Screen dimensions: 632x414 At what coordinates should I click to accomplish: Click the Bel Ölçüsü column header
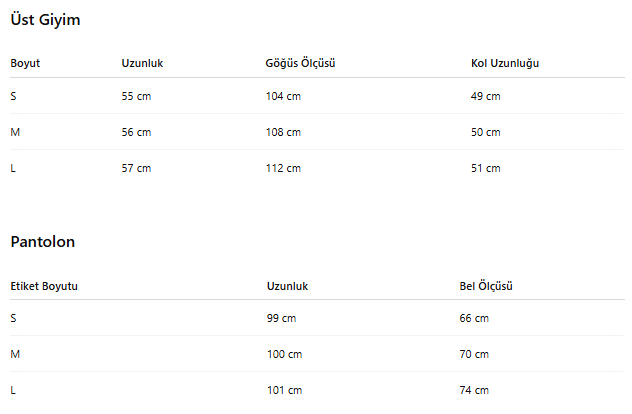click(x=486, y=286)
